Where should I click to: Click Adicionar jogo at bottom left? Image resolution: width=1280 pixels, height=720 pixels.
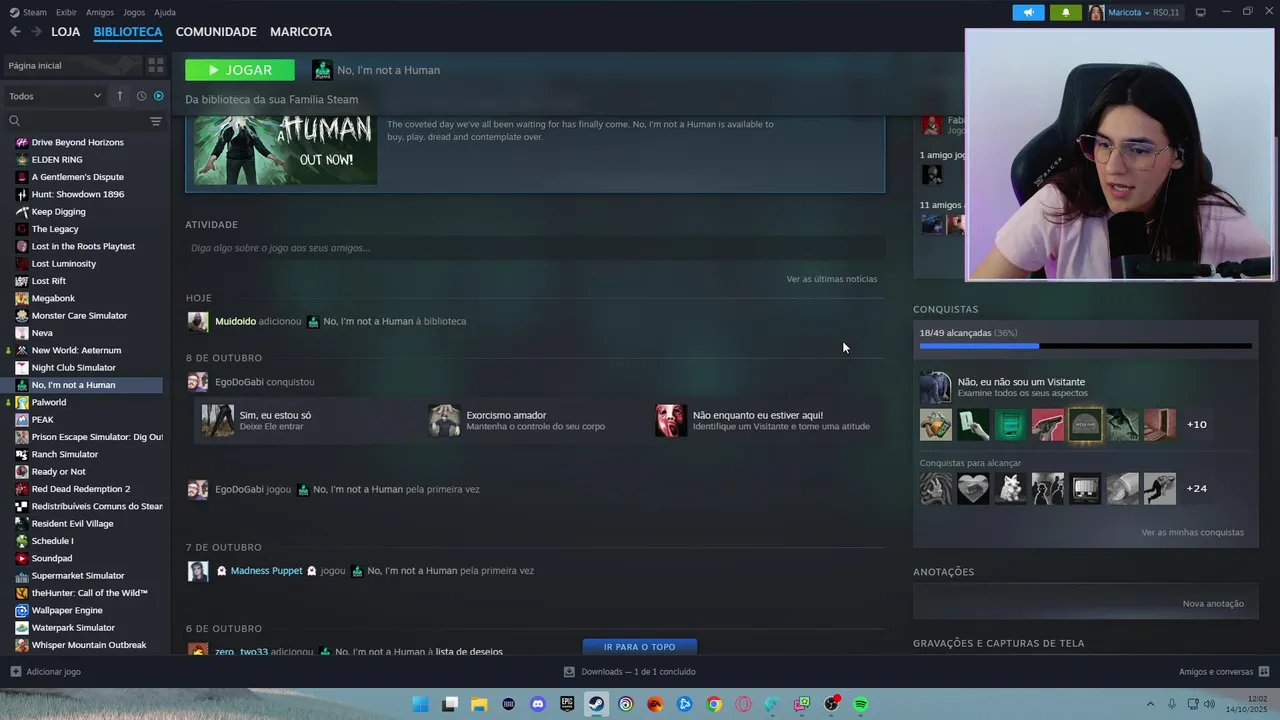(45, 672)
